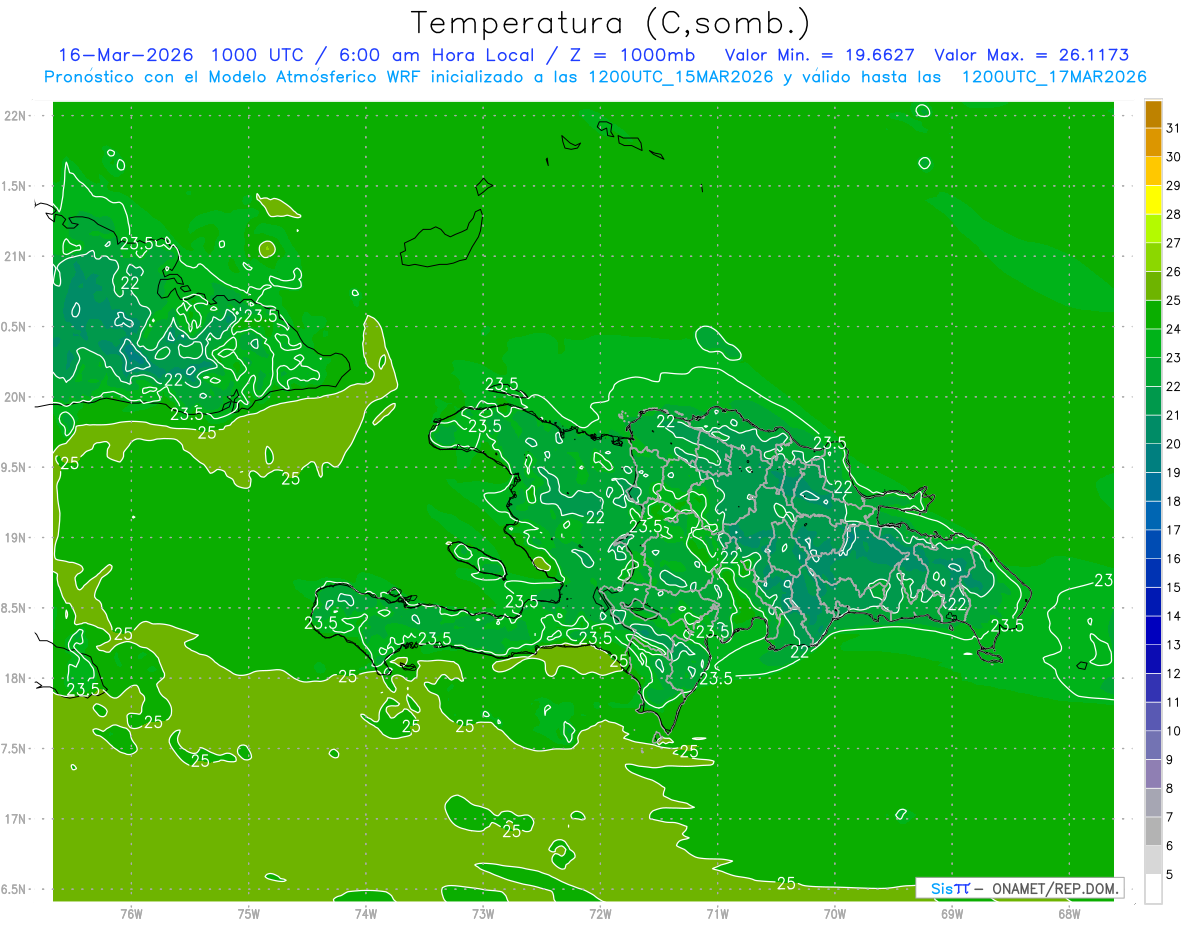Click the '76W' longitude axis label
This screenshot has width=1200, height=927.
point(131,913)
